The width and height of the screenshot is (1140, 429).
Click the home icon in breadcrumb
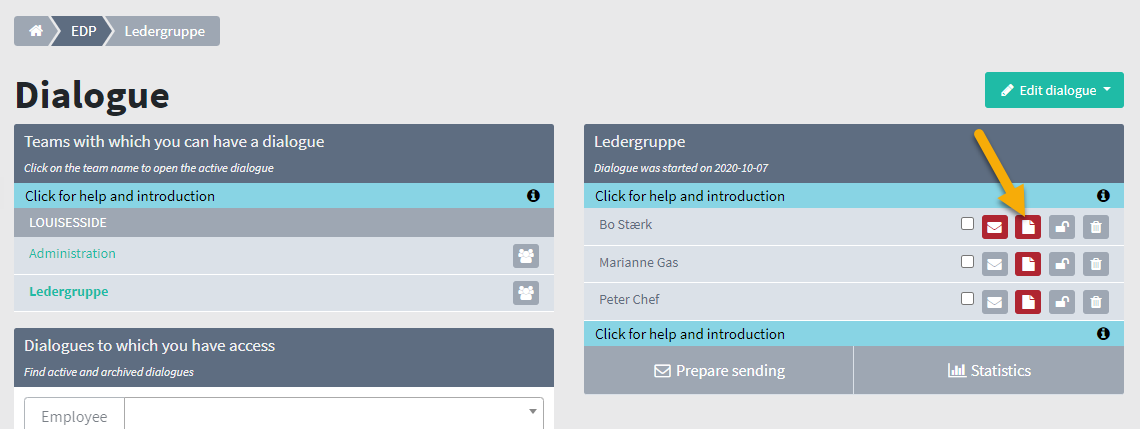coord(35,31)
